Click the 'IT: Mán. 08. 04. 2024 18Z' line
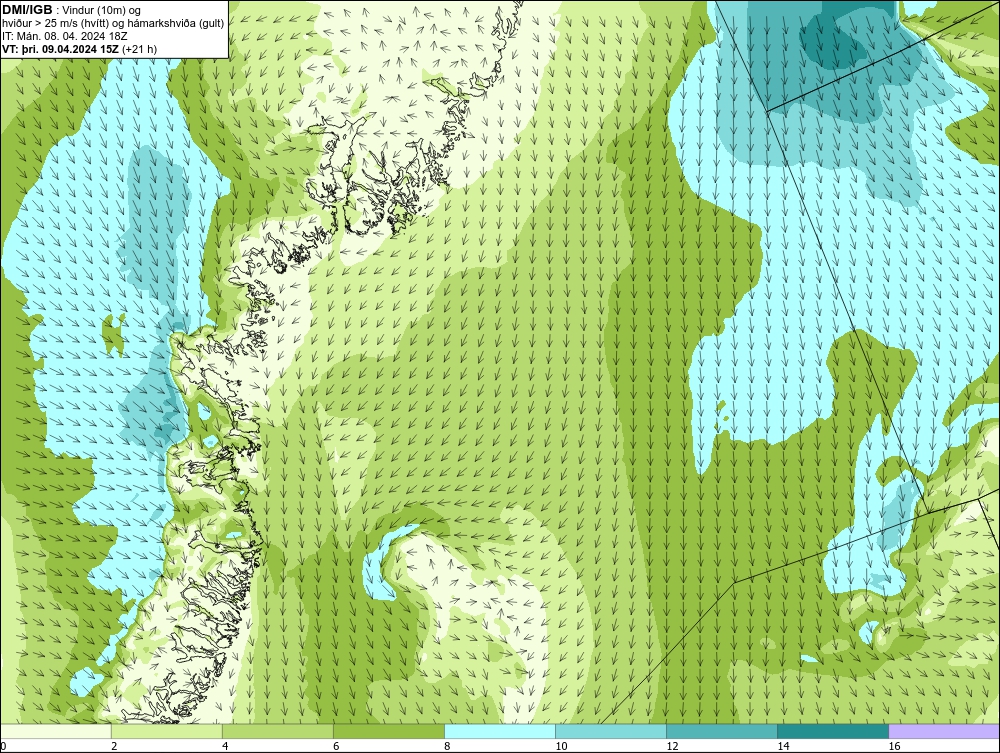 coord(64,36)
